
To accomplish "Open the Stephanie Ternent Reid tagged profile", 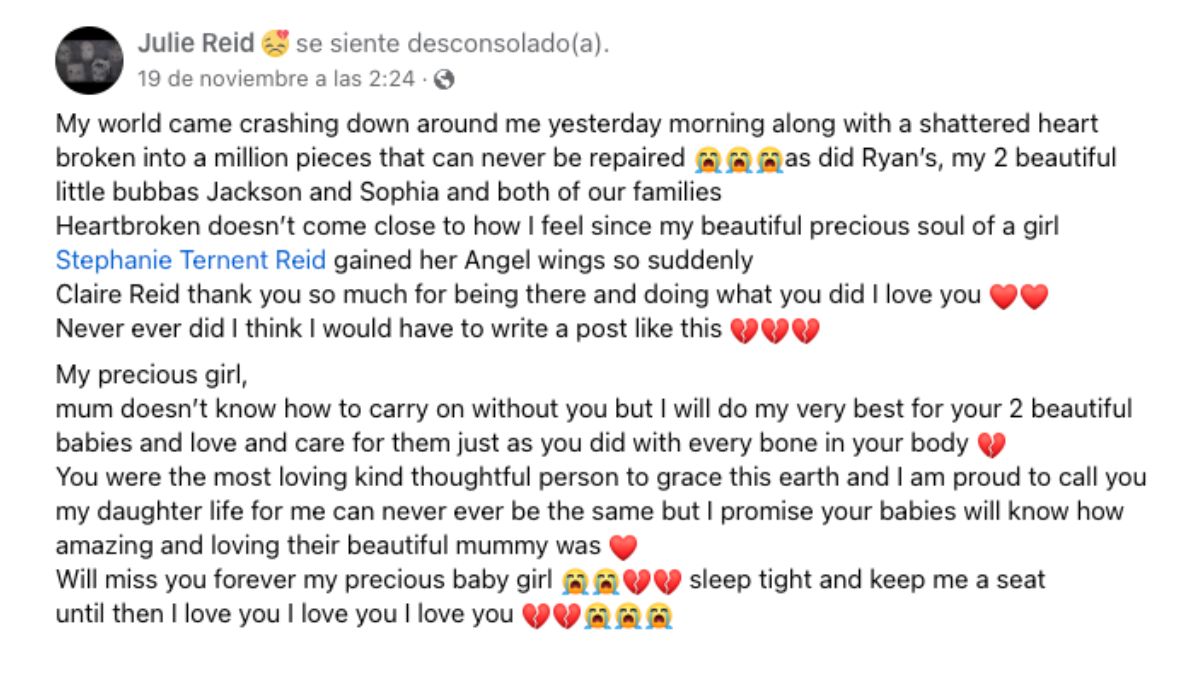I will 190,261.
